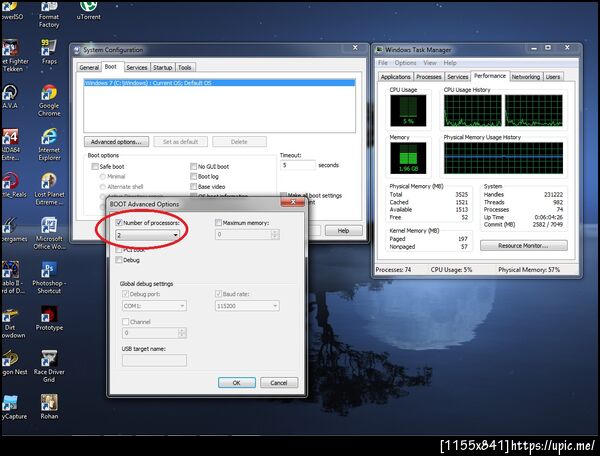Switch to the Tools tab
Image resolution: width=600 pixels, height=456 pixels.
pyautogui.click(x=184, y=67)
